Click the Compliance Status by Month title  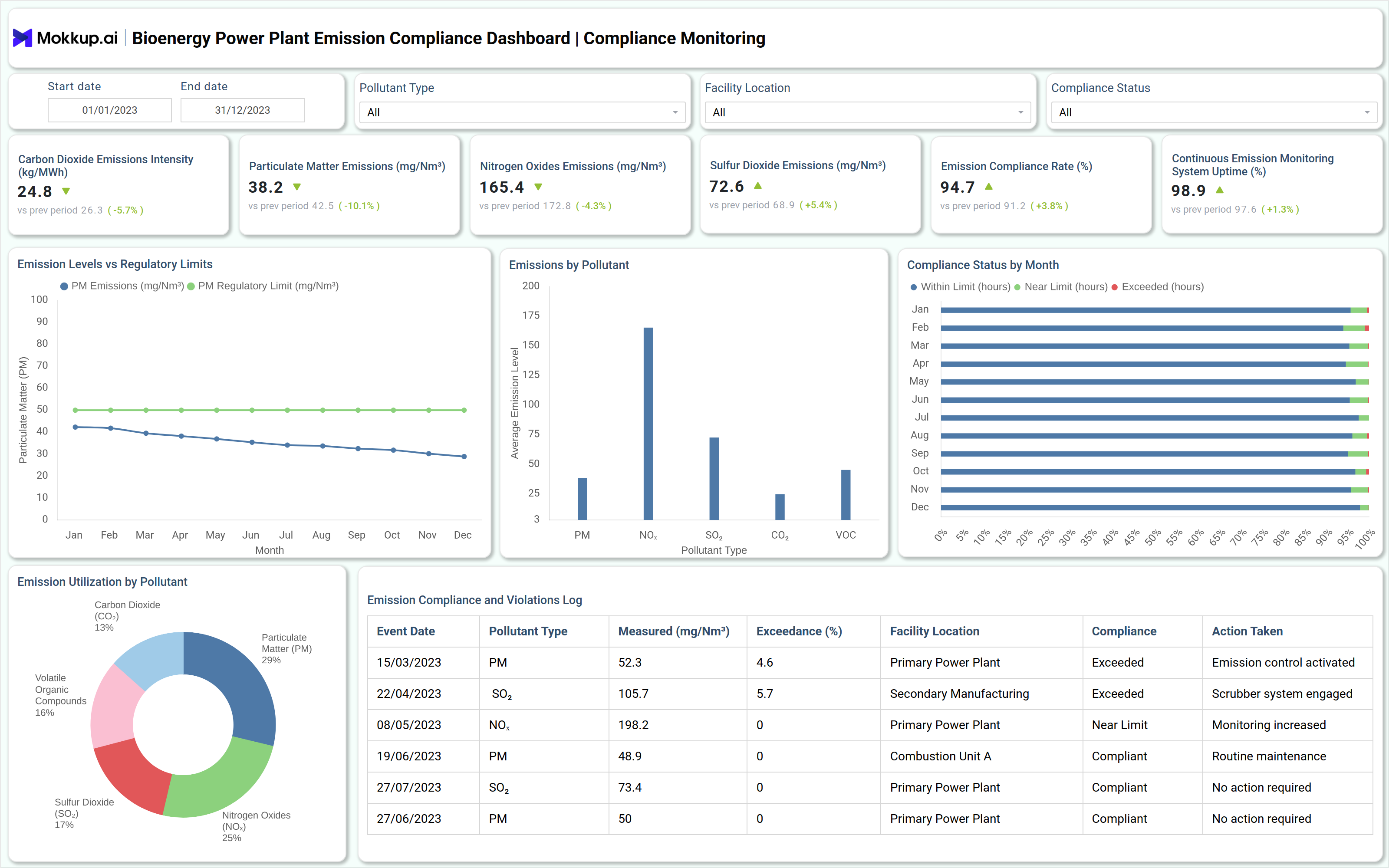pyautogui.click(x=983, y=265)
